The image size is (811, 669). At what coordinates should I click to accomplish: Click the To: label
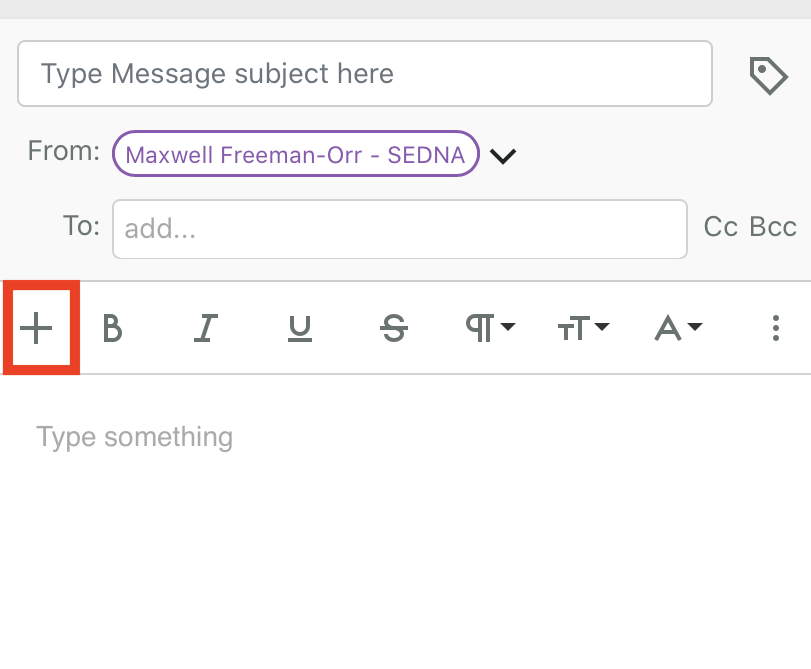click(x=82, y=227)
